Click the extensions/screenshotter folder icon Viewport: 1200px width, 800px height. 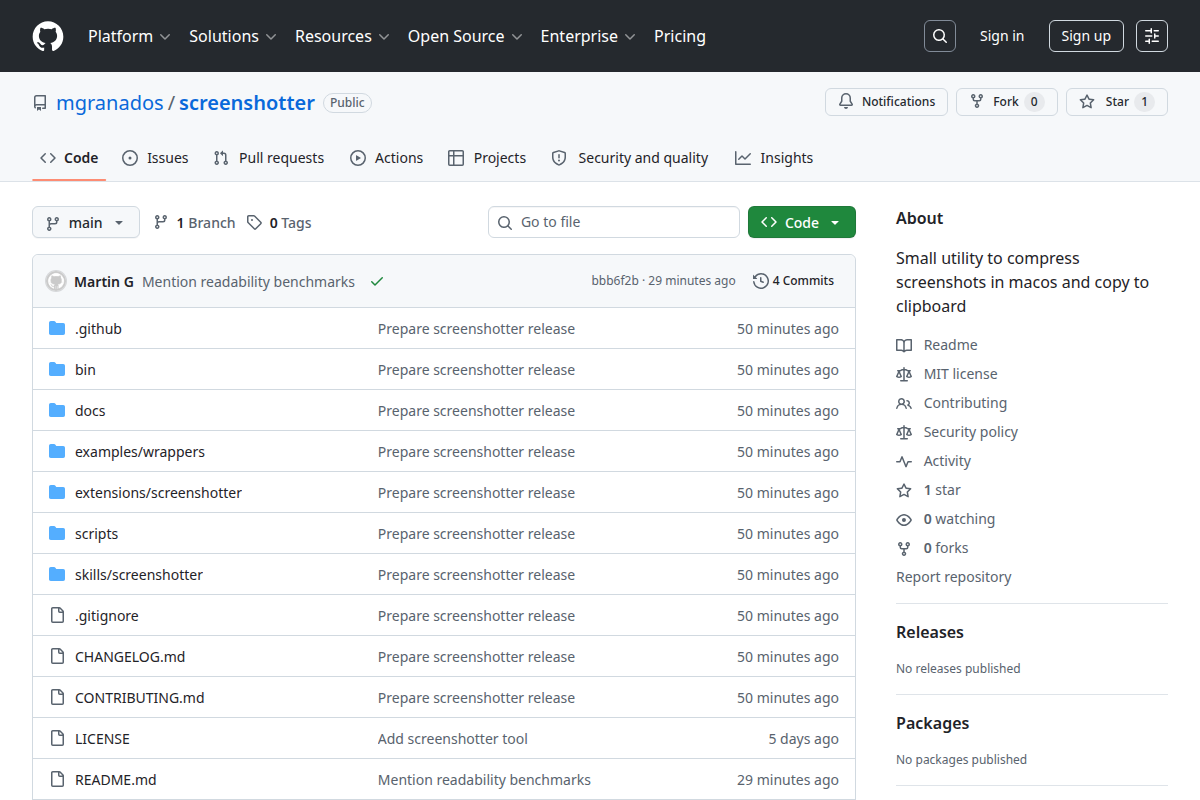[x=57, y=493]
